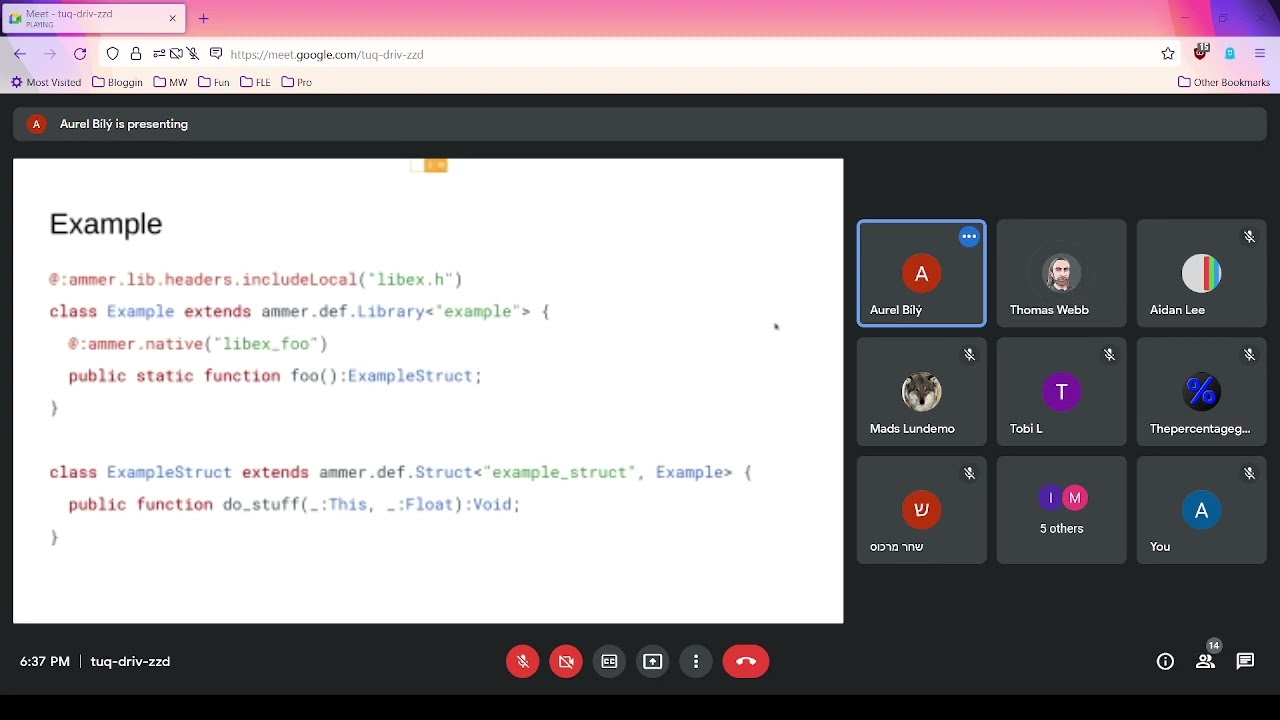Click Mads Lundemo's wolf avatar
This screenshot has height=720, width=1280.
coord(922,392)
